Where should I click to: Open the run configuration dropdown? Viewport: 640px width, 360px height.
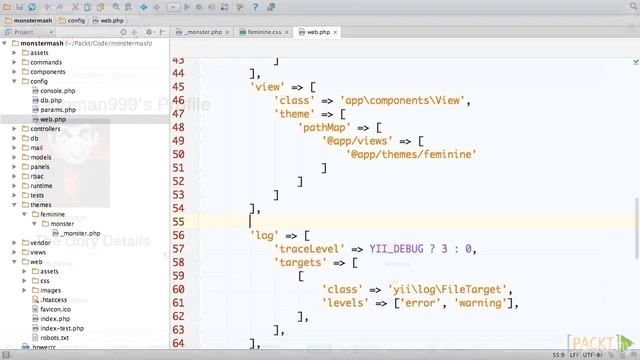coord(173,7)
